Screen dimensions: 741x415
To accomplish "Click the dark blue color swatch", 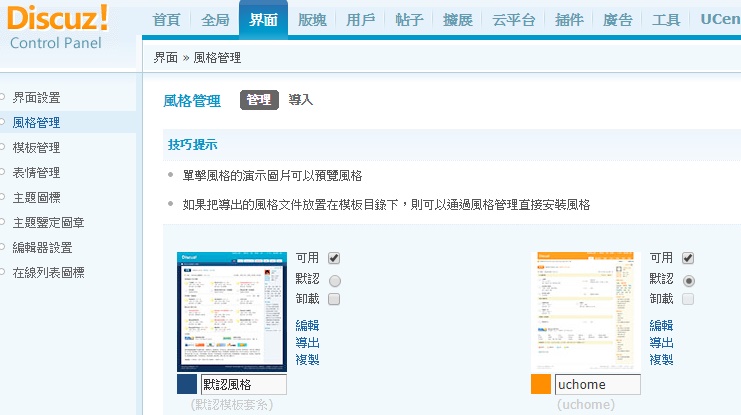I will pyautogui.click(x=187, y=385).
